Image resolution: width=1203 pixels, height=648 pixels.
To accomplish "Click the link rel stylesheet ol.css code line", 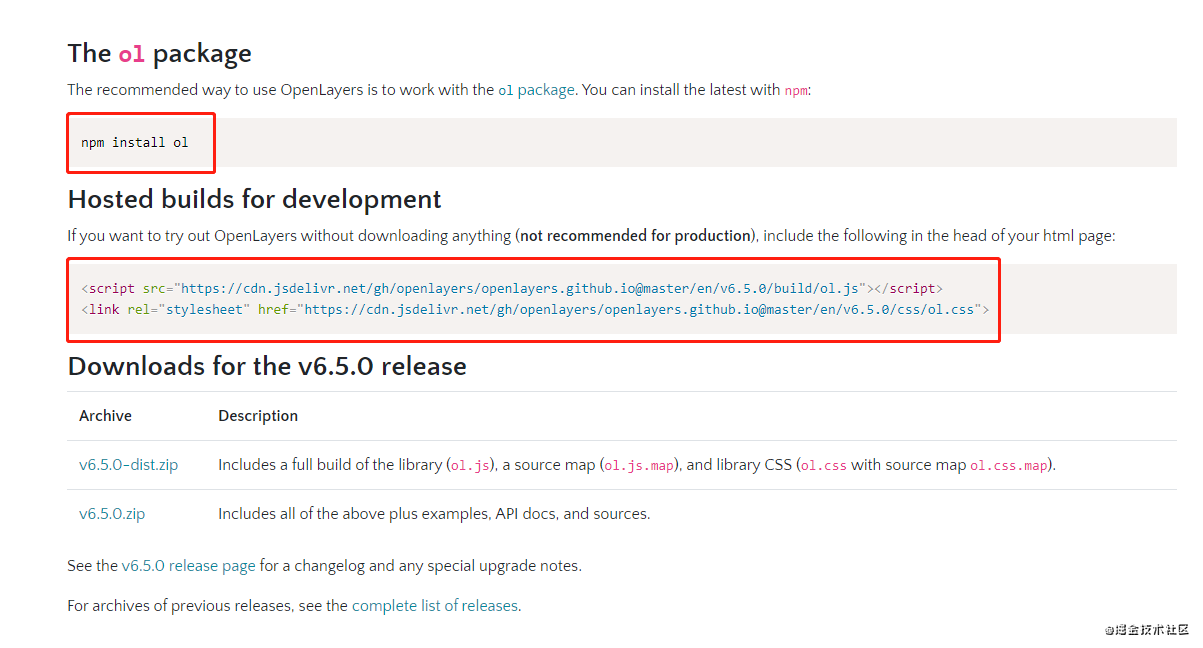I will pyautogui.click(x=535, y=310).
